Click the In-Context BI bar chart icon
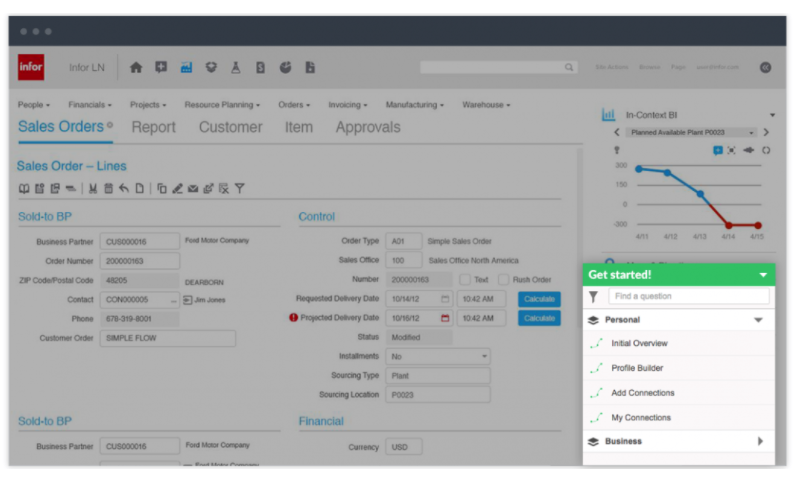The image size is (807, 483). point(609,114)
